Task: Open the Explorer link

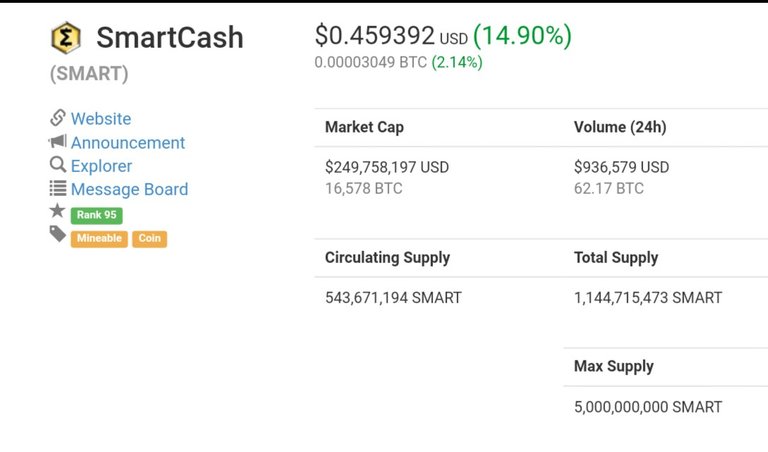Action: pyautogui.click(x=101, y=166)
